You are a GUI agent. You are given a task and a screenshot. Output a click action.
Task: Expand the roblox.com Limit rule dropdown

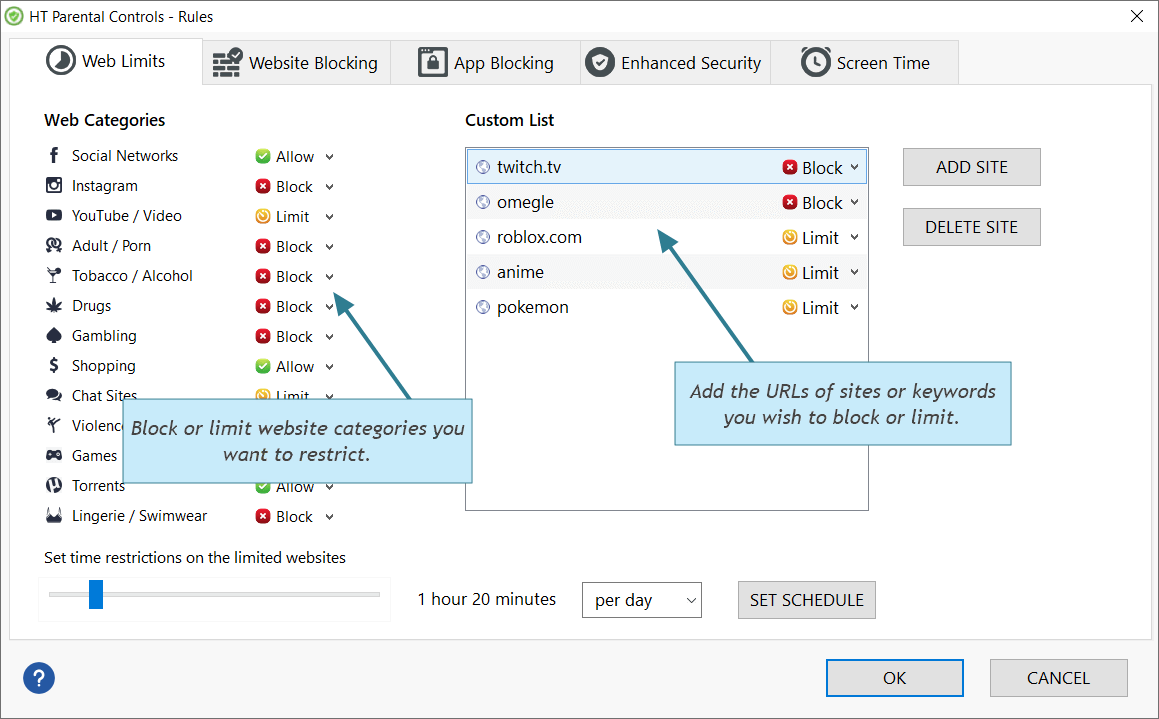(854, 238)
